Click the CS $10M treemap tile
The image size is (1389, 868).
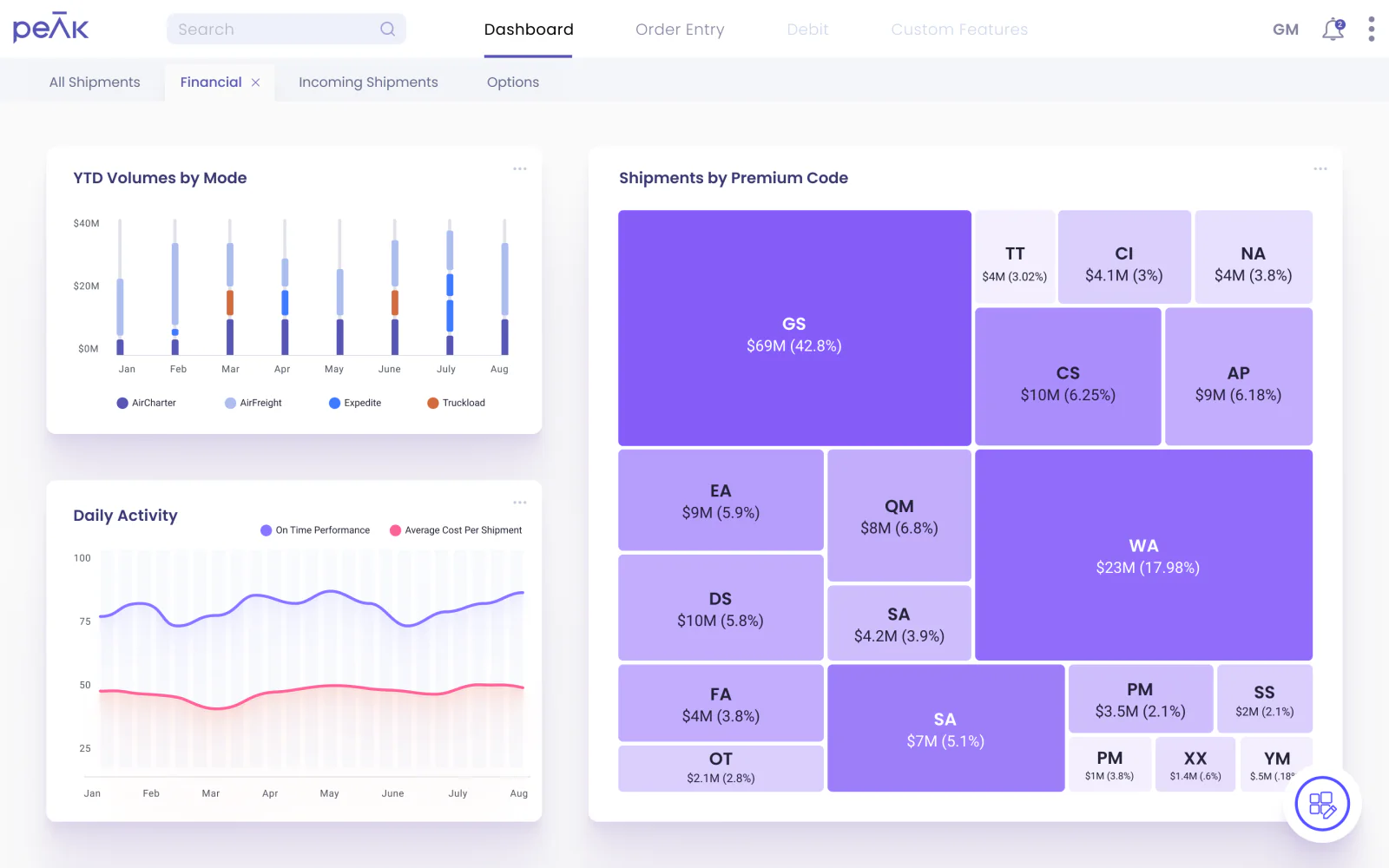coord(1068,377)
